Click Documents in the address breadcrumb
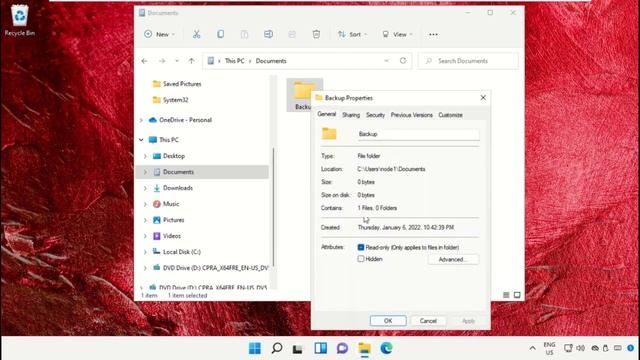The width and height of the screenshot is (640, 360). coord(271,61)
